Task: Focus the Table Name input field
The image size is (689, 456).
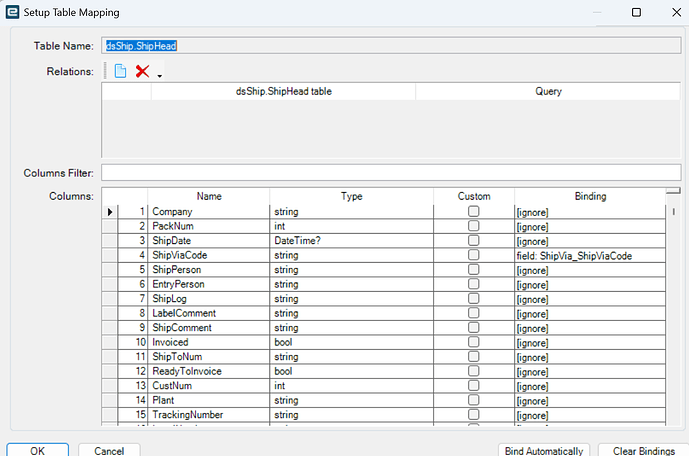Action: click(391, 46)
